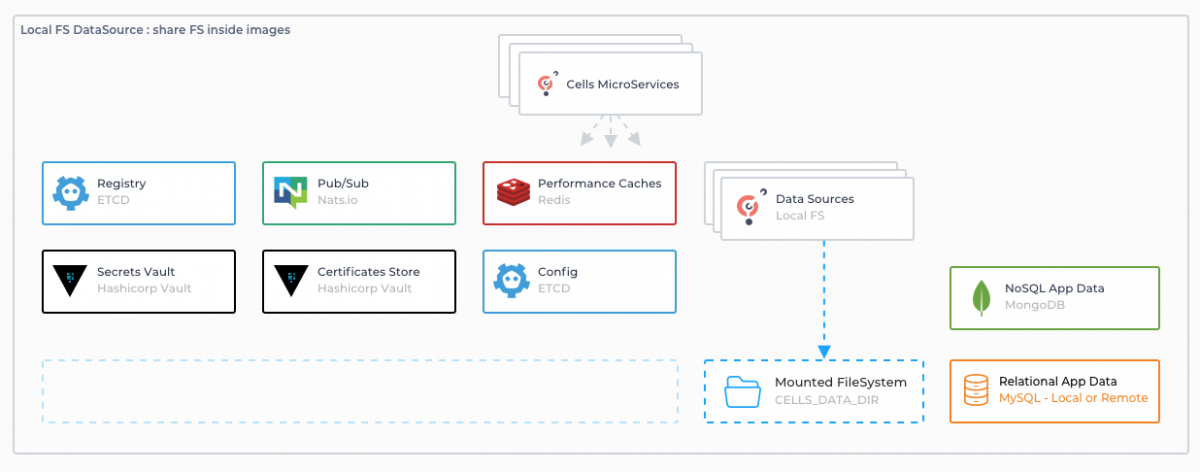1200x472 pixels.
Task: Click the Nats.io icon in Pub/Sub box
Action: tap(290, 192)
